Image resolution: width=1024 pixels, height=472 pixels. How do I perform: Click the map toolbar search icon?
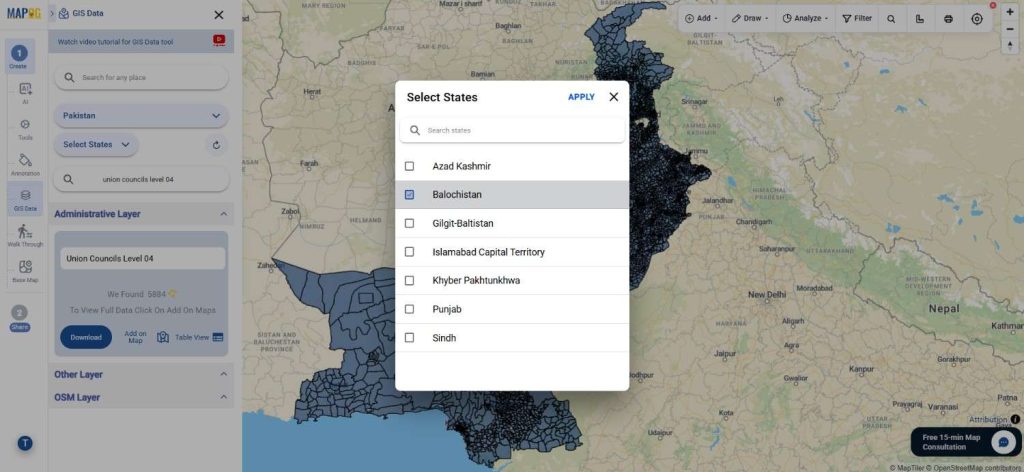[891, 19]
